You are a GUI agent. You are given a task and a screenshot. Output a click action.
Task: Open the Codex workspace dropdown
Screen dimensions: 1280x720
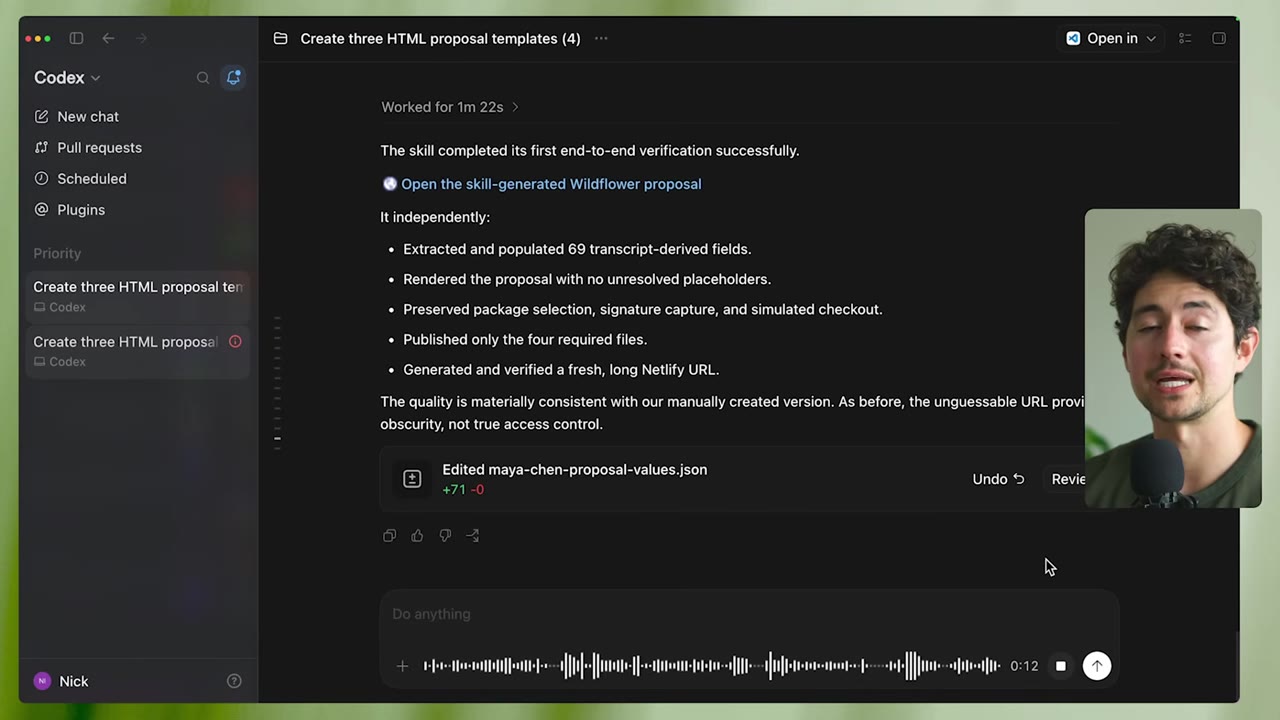click(67, 77)
